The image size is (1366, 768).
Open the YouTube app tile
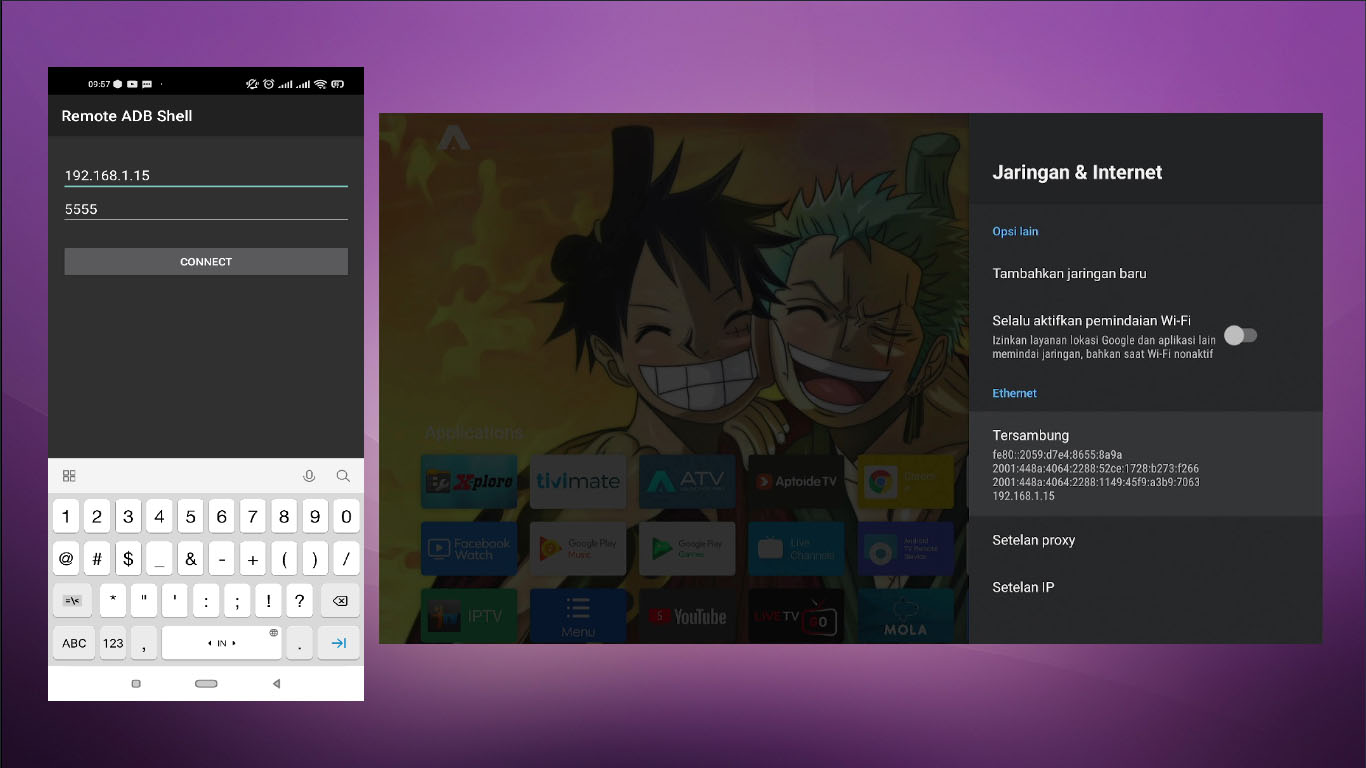click(687, 615)
